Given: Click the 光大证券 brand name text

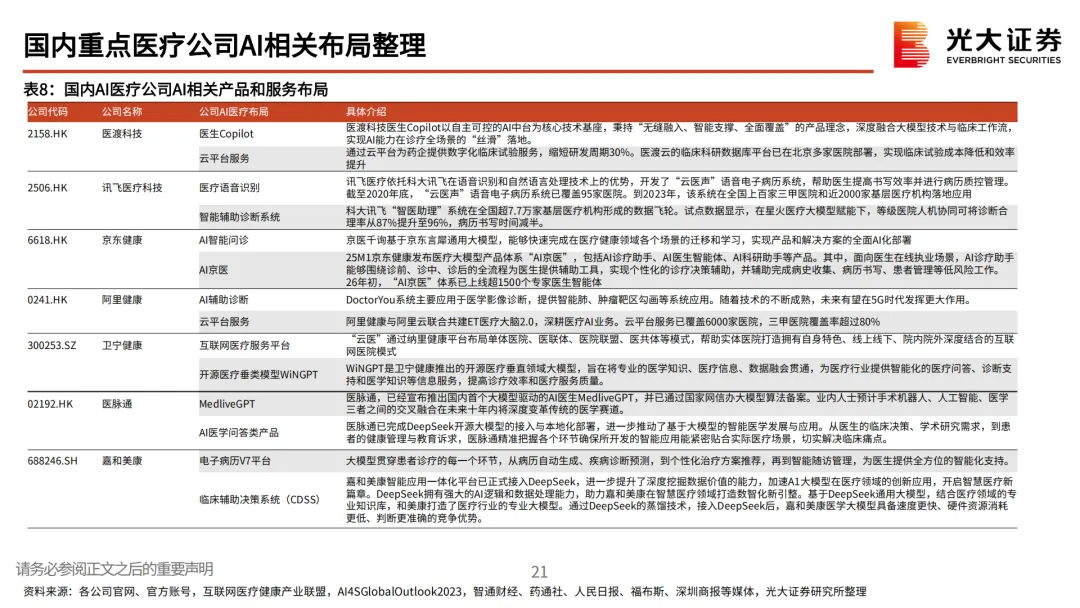Looking at the screenshot, I should tap(1004, 40).
